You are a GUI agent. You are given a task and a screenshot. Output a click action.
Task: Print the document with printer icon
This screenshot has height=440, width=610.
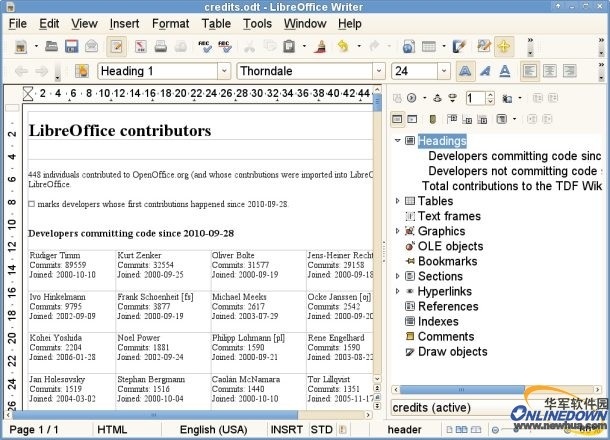pyautogui.click(x=160, y=46)
